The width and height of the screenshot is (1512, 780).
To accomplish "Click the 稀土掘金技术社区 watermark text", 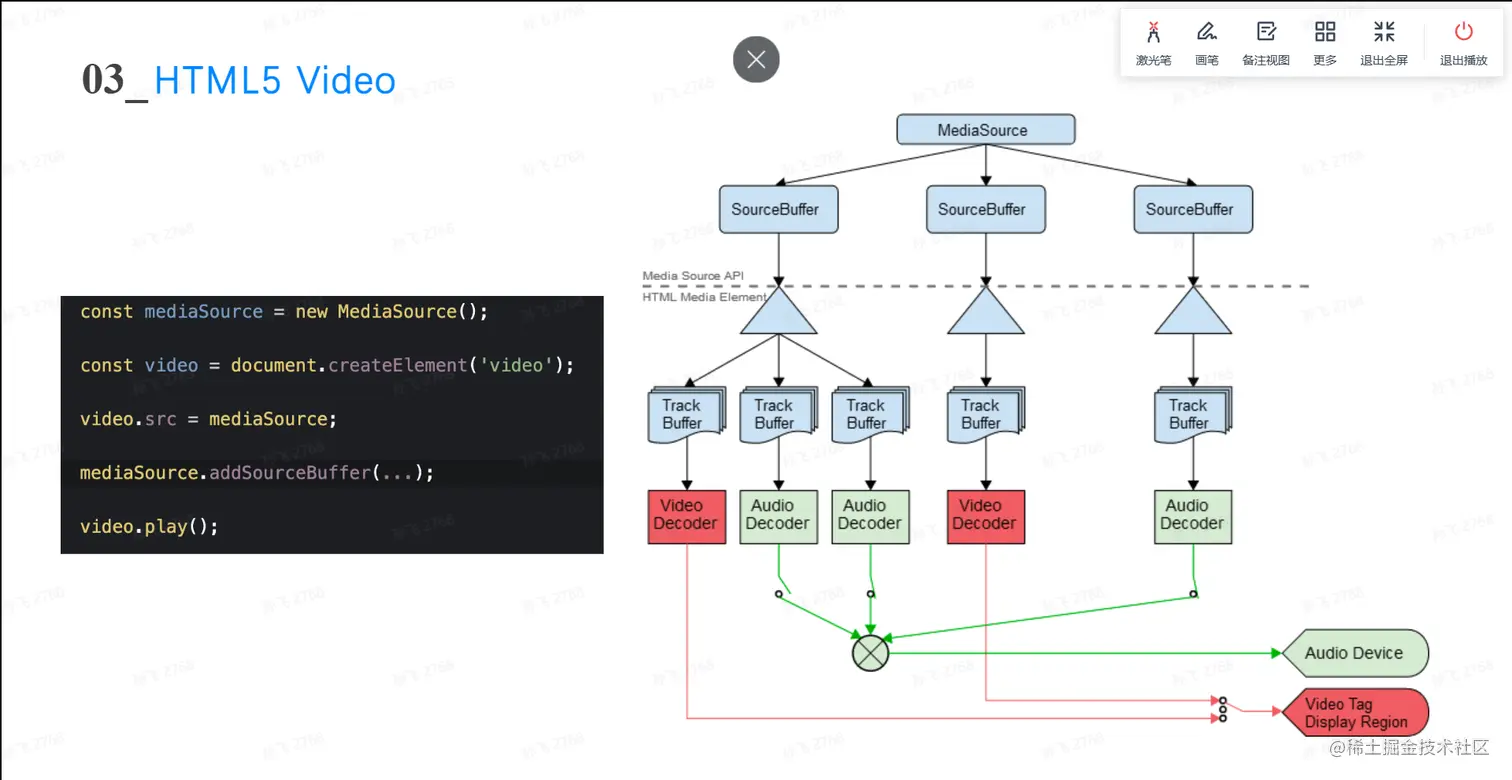I will [1410, 747].
